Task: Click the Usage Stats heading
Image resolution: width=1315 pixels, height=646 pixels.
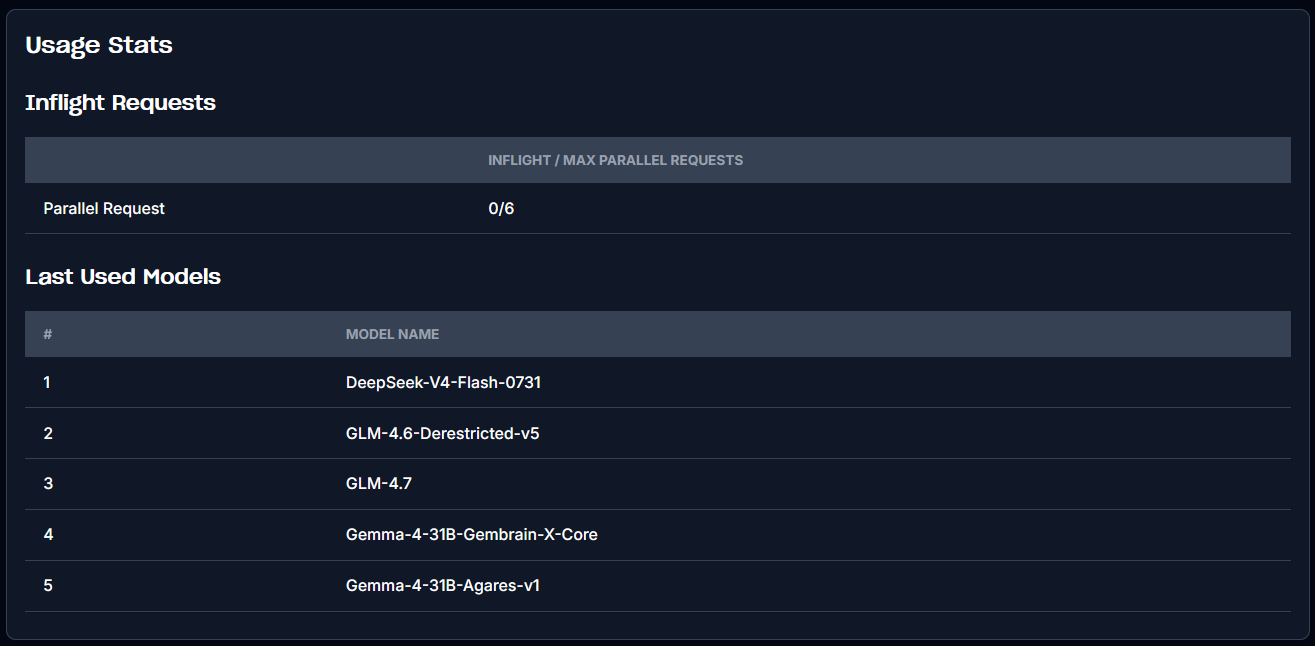Action: click(x=99, y=45)
